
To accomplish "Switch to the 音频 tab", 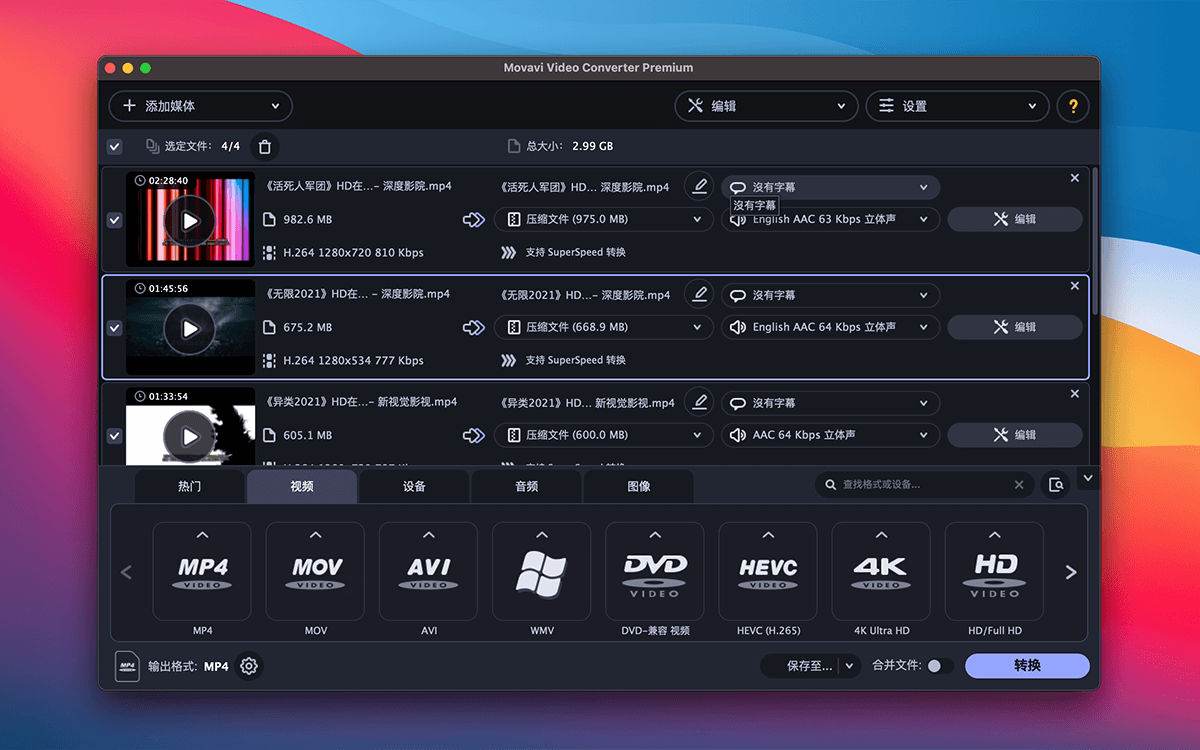I will (526, 486).
